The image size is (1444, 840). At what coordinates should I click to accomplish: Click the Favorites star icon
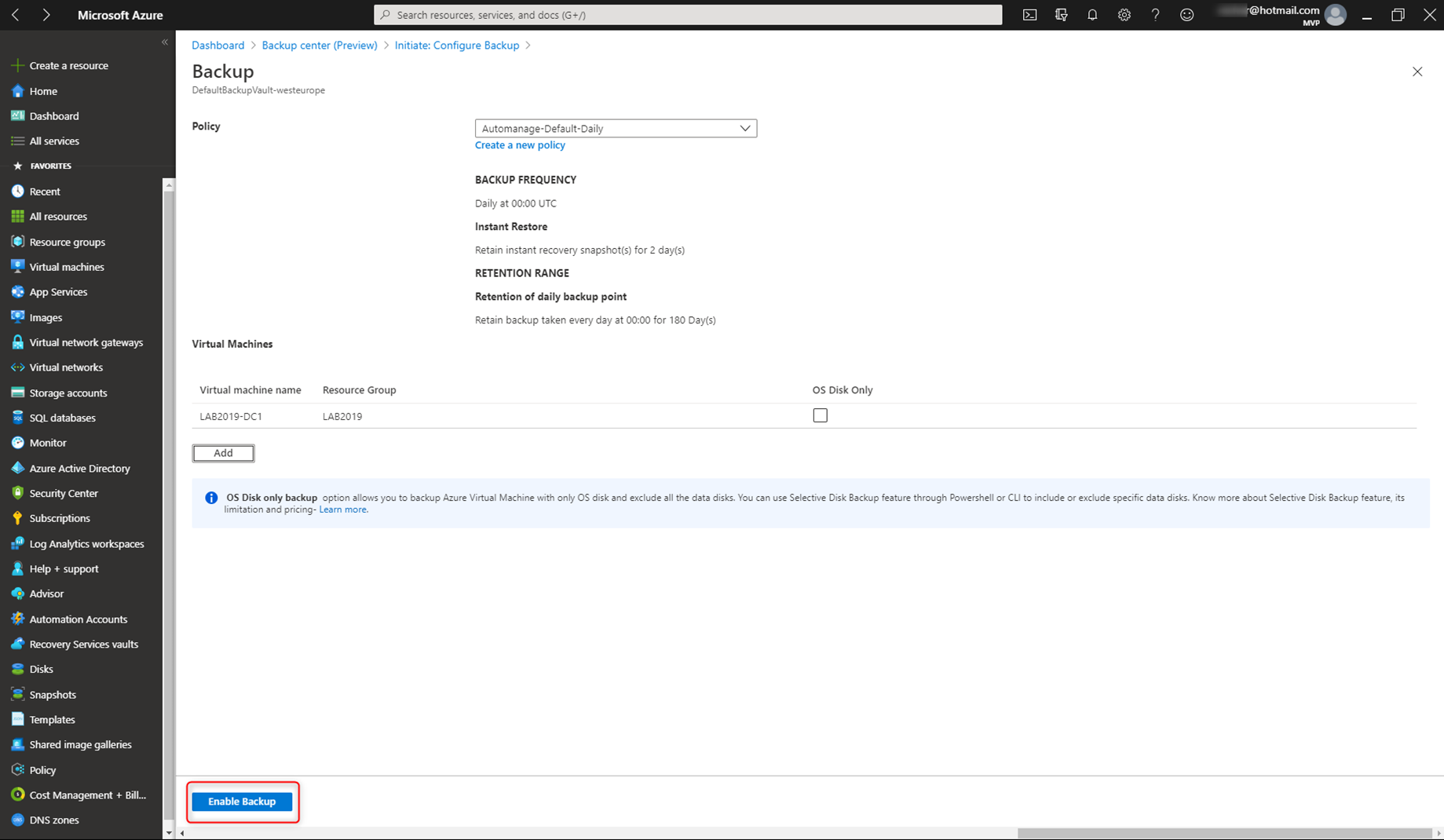[x=17, y=166]
